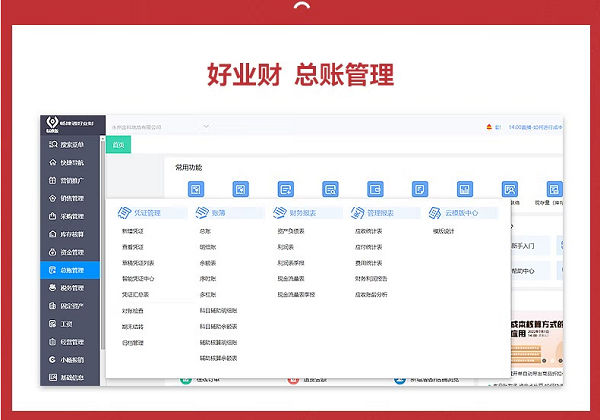The width and height of the screenshot is (600, 420).
Task: Click the notification bell icon in header
Action: click(x=489, y=127)
